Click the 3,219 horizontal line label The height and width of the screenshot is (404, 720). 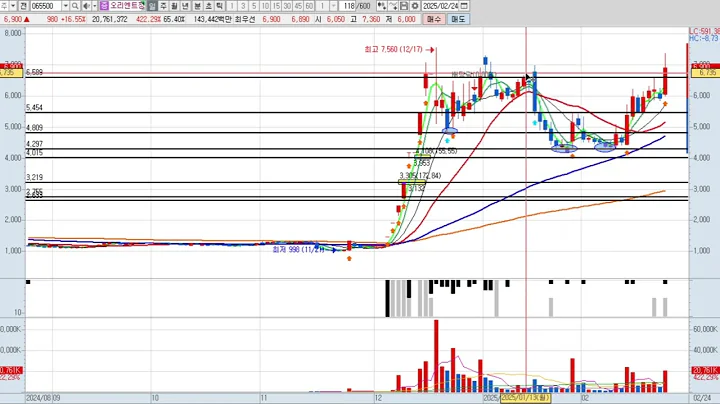click(x=34, y=177)
